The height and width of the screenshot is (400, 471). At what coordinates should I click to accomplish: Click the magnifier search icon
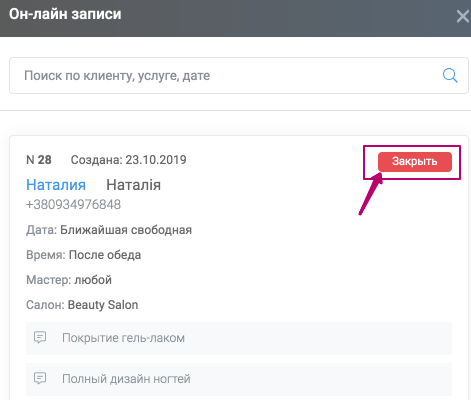pos(450,75)
